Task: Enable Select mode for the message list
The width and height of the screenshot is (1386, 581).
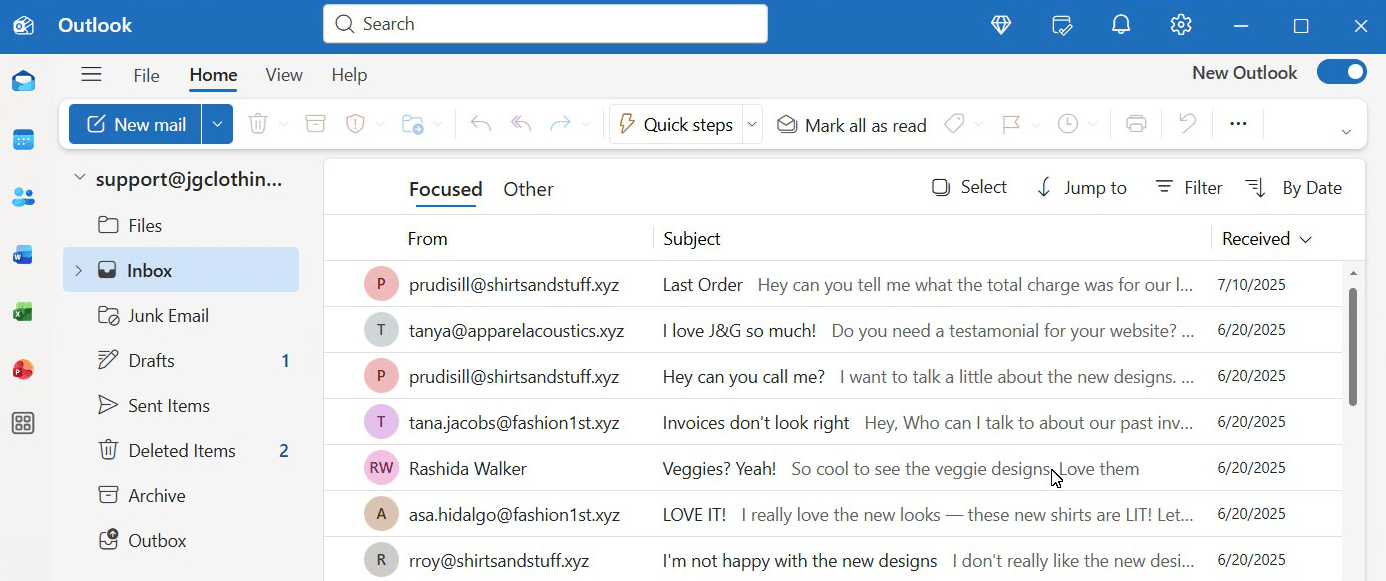Action: pos(967,187)
